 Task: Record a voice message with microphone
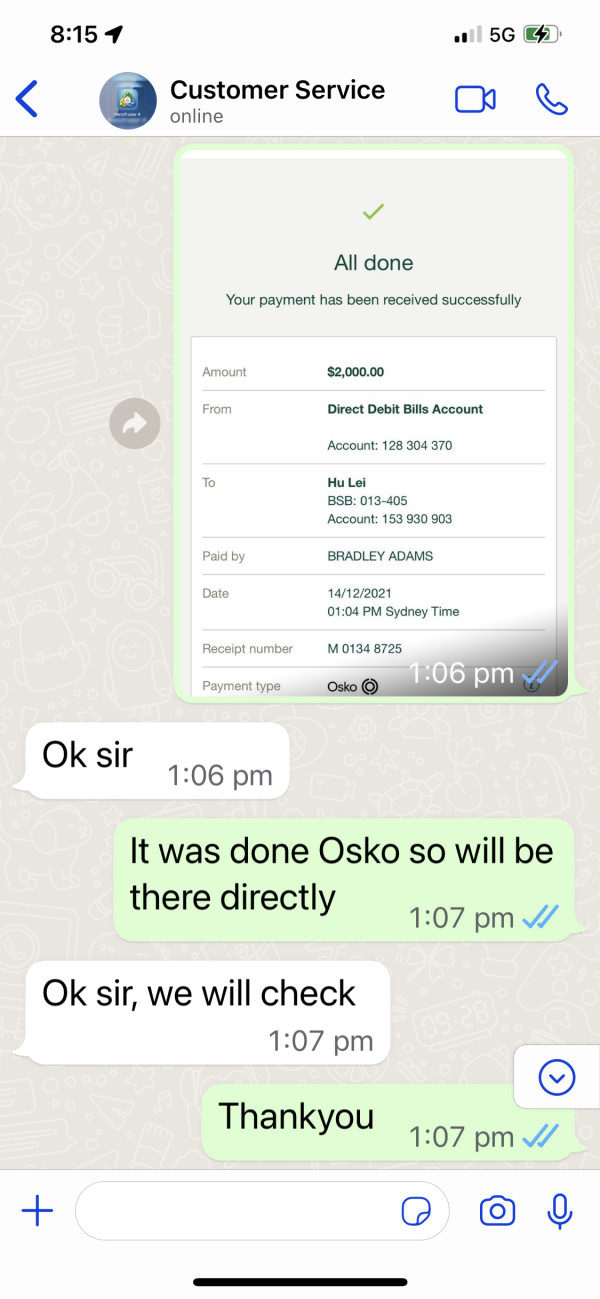(x=560, y=1211)
